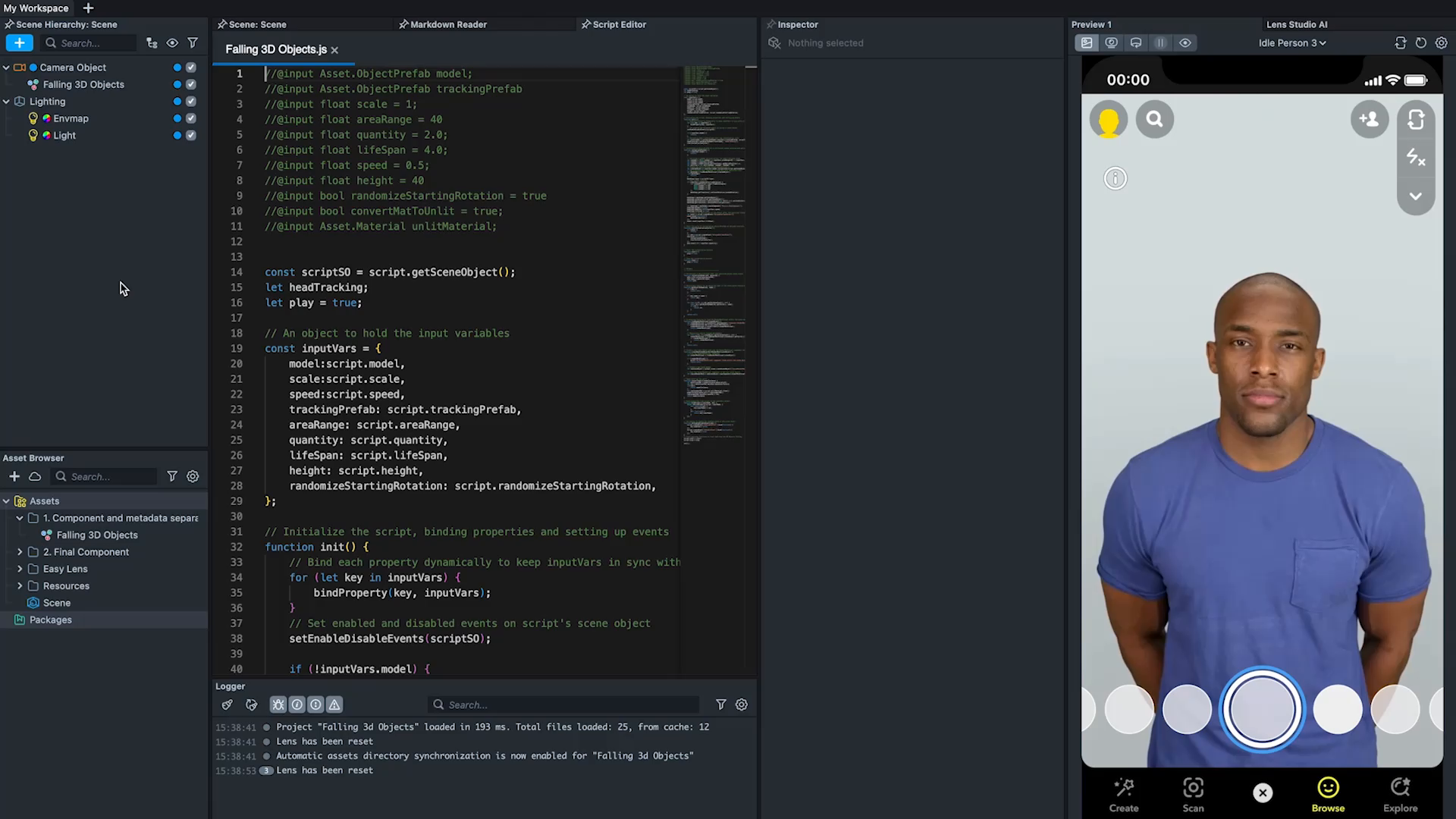Uncheck Light enabled checkbox
Viewport: 1456px width, 819px height.
[191, 136]
